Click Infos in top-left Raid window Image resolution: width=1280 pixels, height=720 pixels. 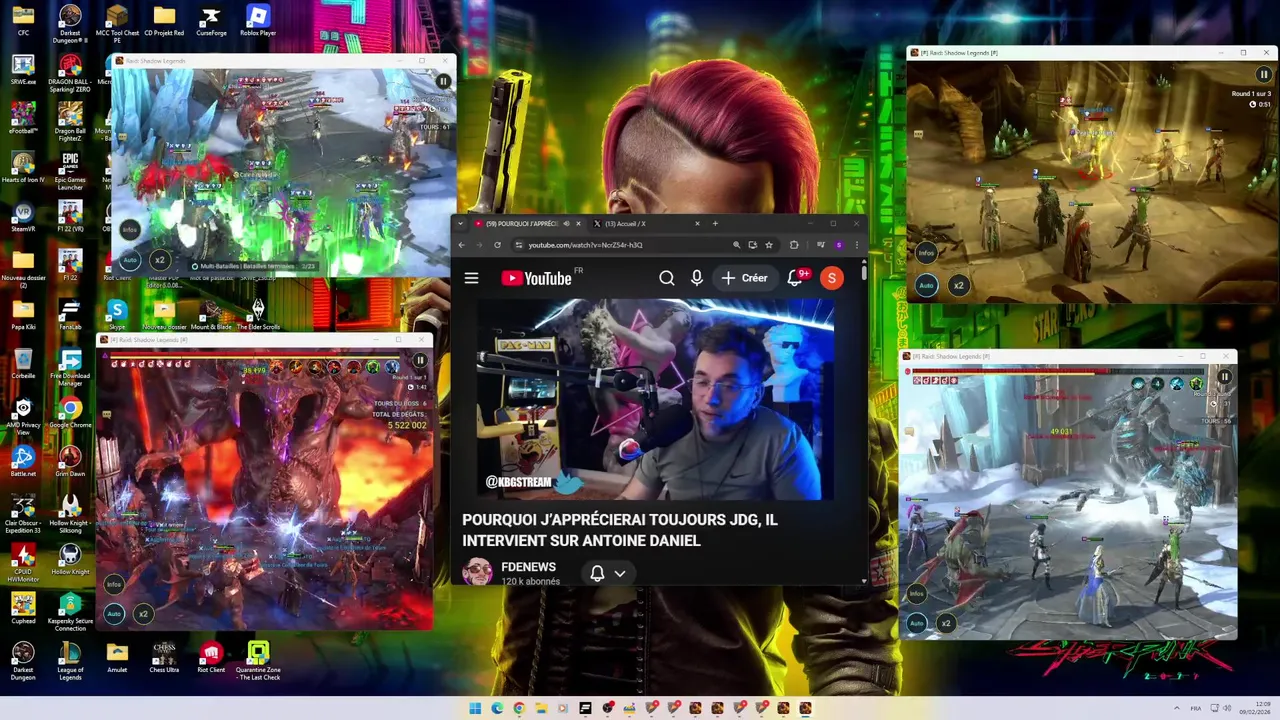click(129, 229)
